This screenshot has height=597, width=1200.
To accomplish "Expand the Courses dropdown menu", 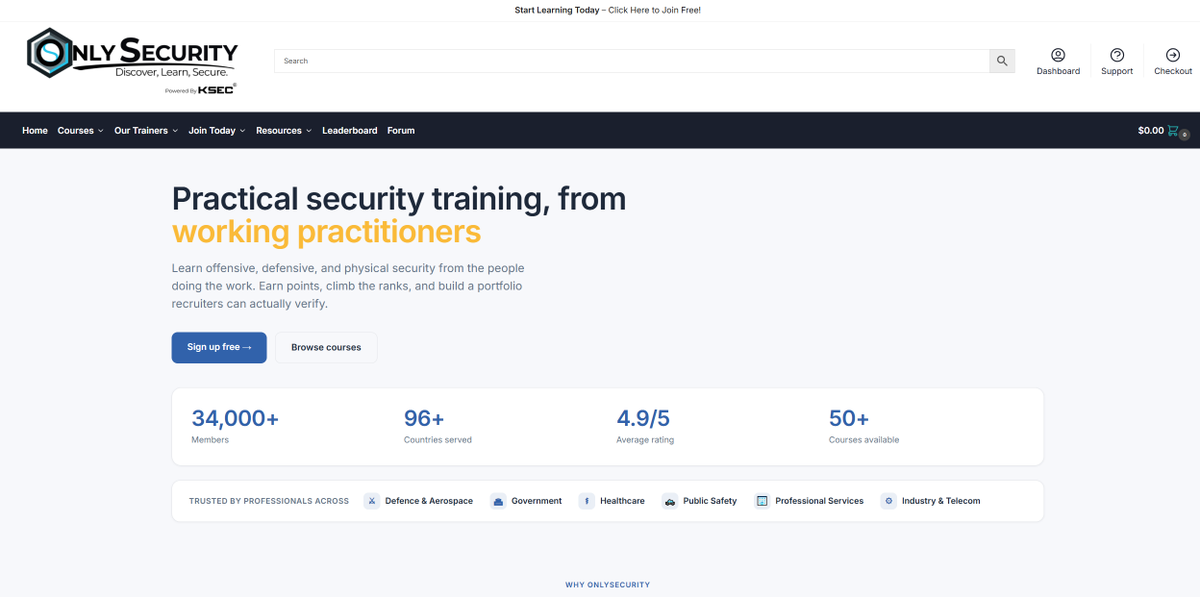I will pos(80,131).
